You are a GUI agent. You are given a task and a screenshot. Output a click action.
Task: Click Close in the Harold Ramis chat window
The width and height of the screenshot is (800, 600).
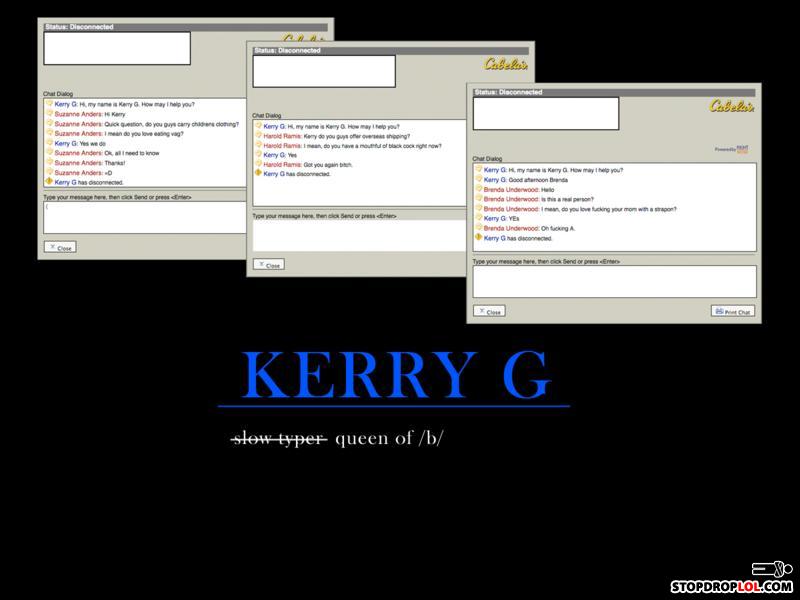(x=269, y=265)
